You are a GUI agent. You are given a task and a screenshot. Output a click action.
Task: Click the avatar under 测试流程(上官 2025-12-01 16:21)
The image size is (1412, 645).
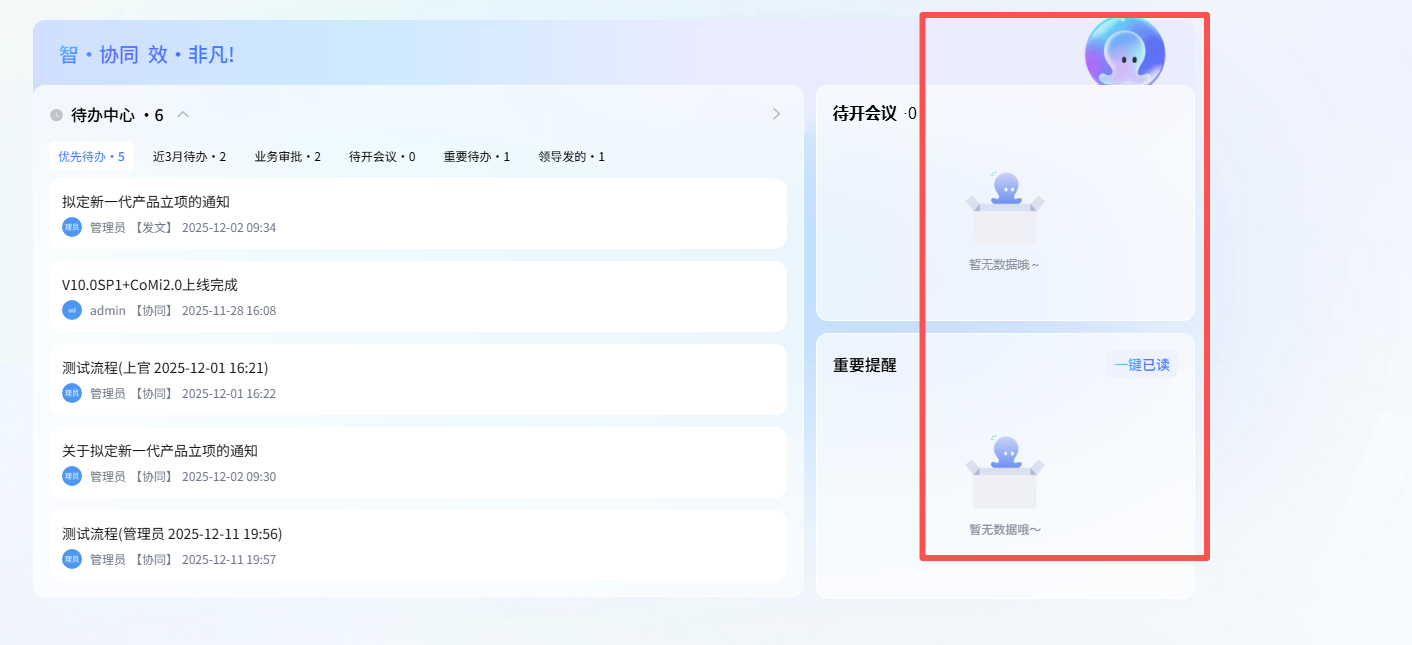tap(72, 393)
